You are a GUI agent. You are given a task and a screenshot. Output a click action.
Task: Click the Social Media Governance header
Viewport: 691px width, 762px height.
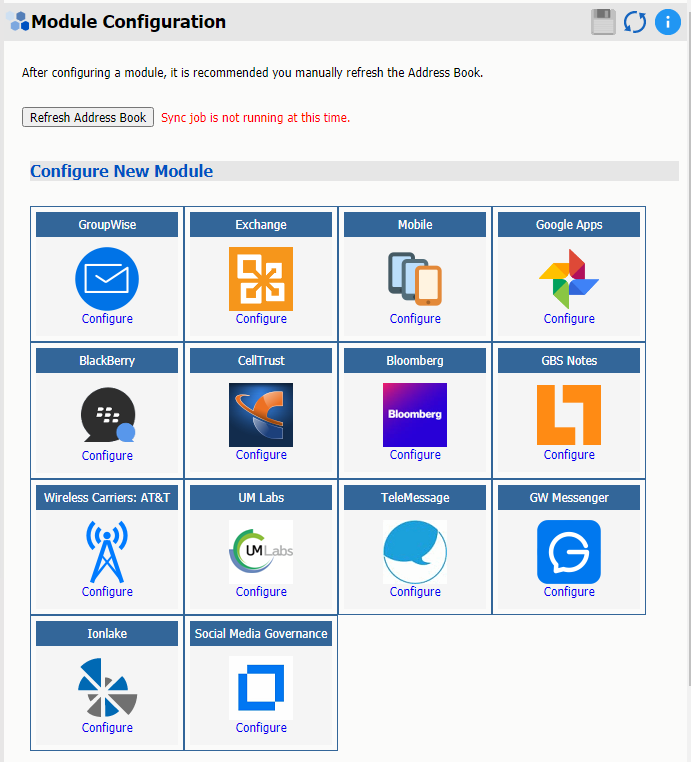click(261, 634)
